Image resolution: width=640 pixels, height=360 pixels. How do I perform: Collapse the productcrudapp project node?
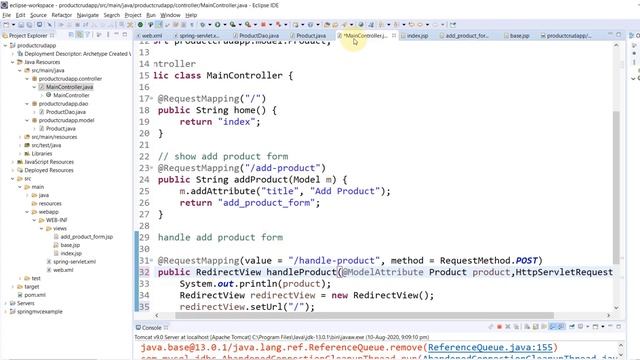pos(5,45)
